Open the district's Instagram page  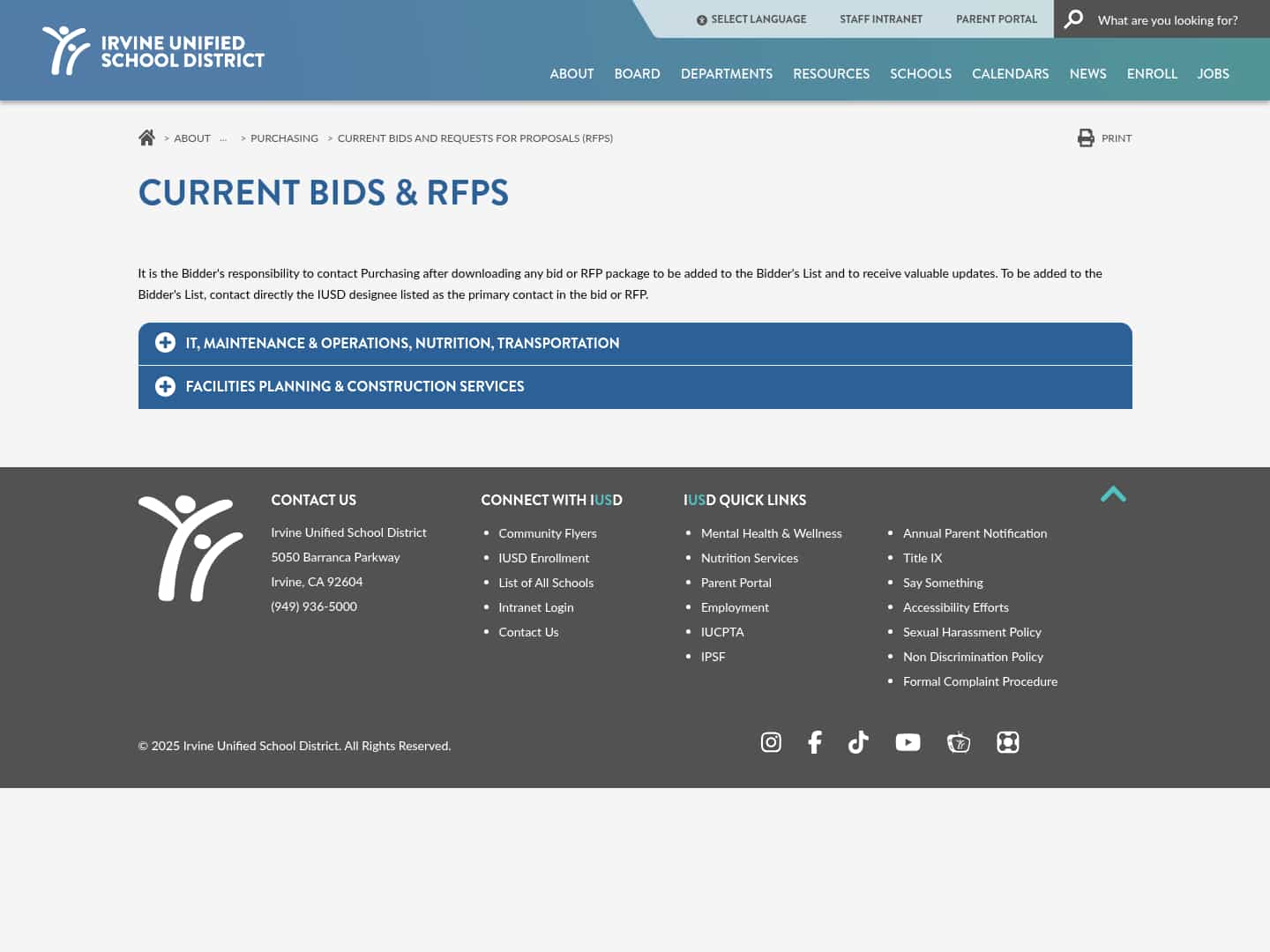click(x=771, y=742)
